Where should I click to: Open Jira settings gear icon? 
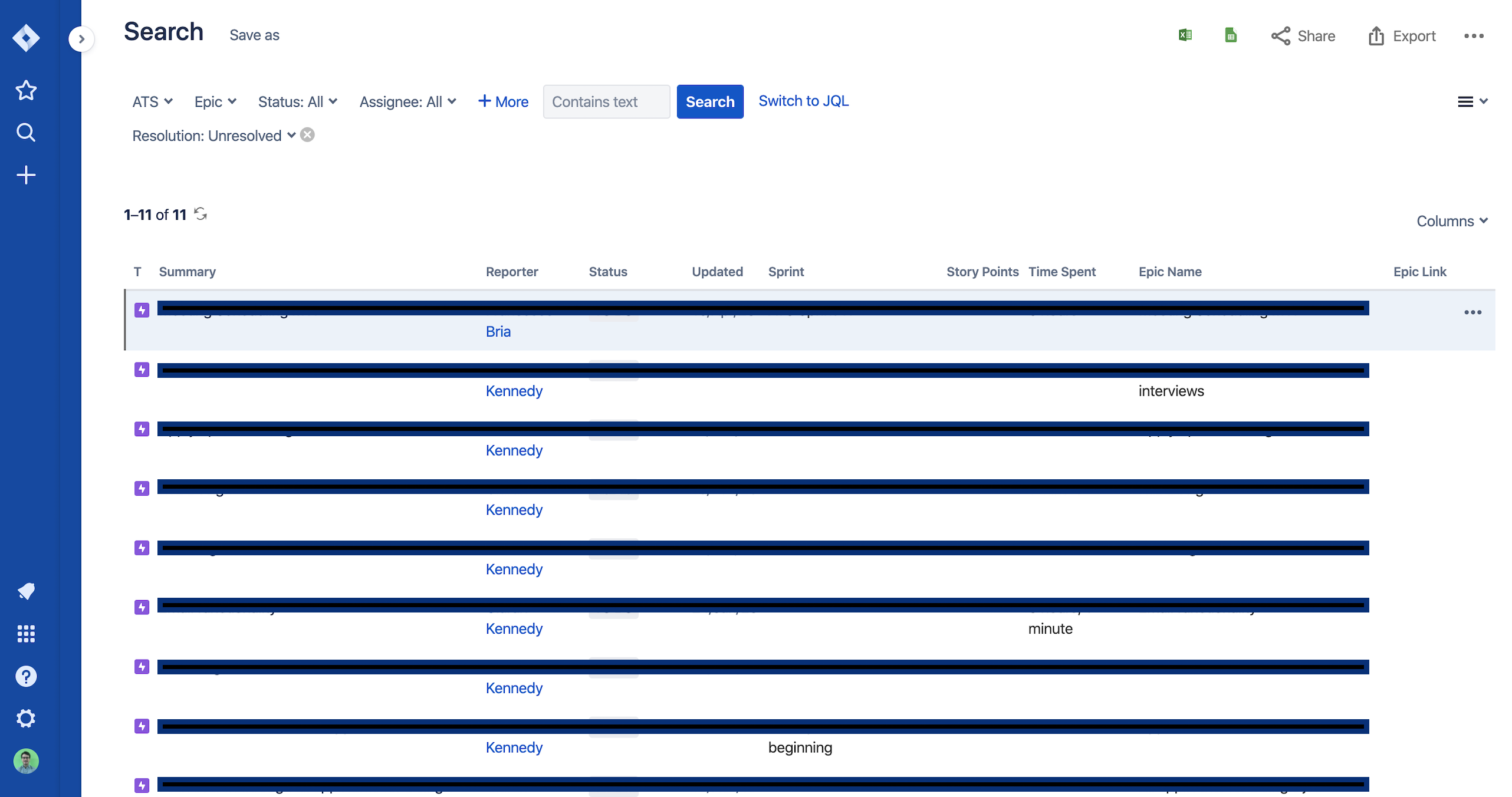click(26, 719)
